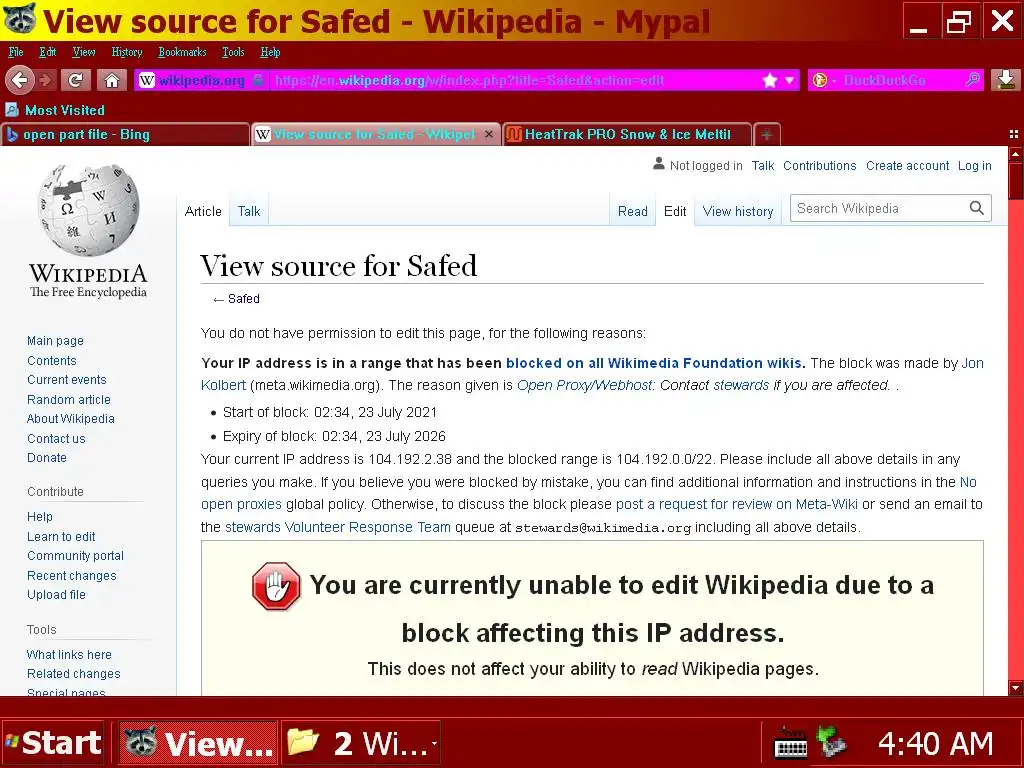Click the search magnifier in DuckDuckGo box
The image size is (1024, 768).
click(972, 80)
